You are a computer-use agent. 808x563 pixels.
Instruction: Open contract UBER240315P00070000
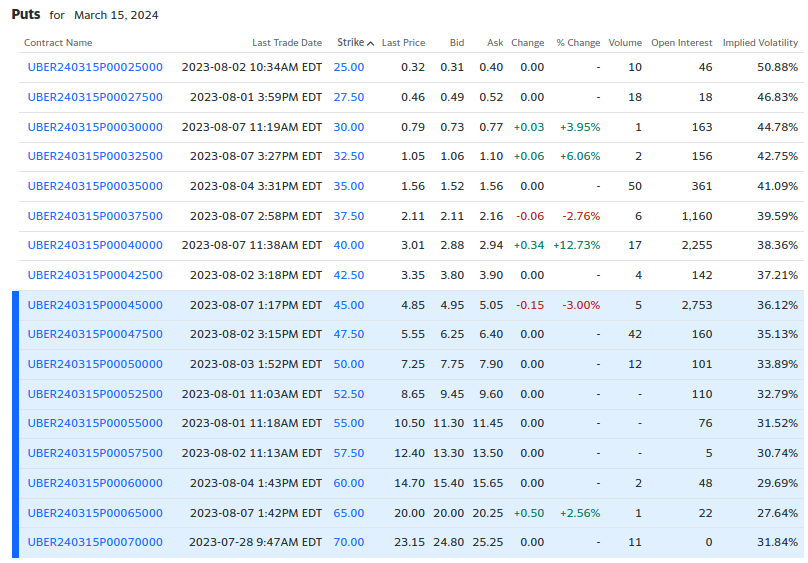point(95,542)
